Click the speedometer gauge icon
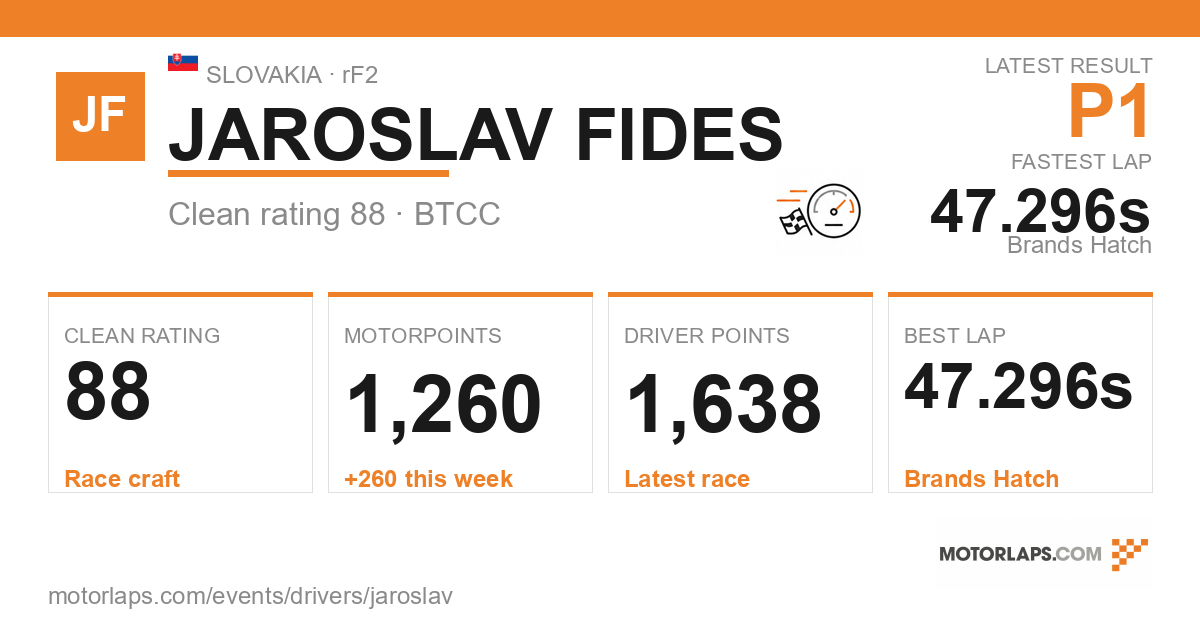1200x630 pixels. [834, 210]
